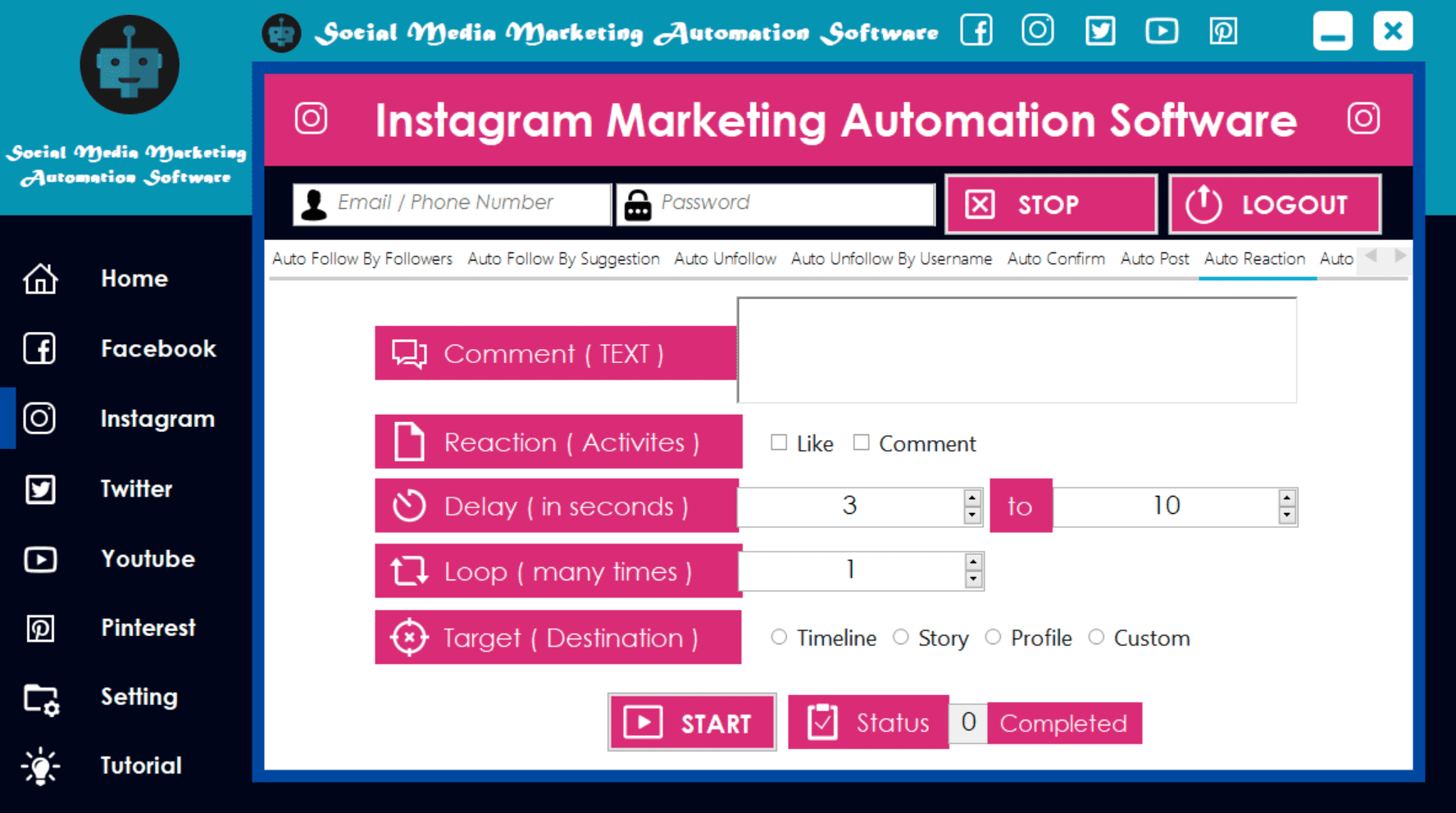
Task: Open the Auto Unfollow By Username tab
Action: 891,259
